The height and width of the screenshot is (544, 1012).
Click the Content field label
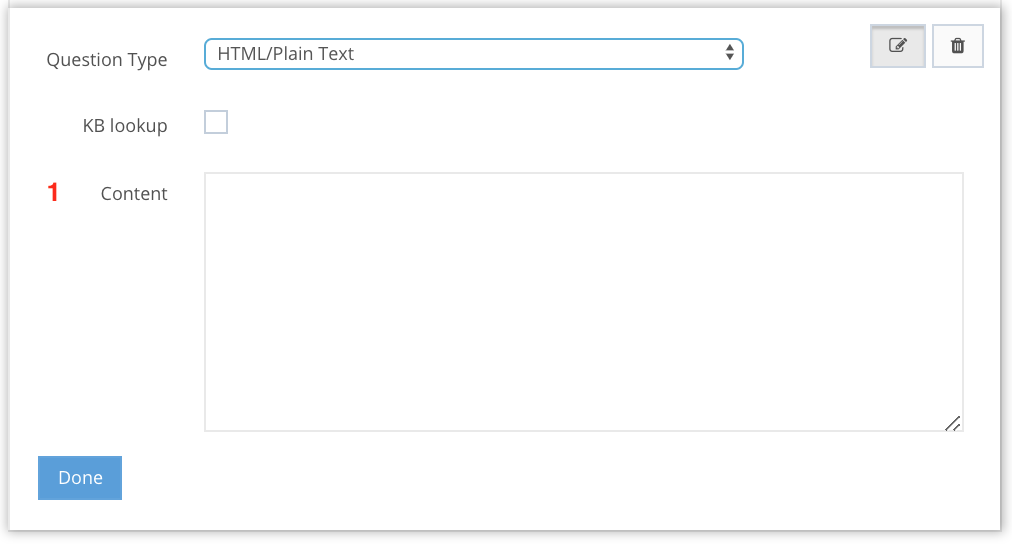point(134,194)
